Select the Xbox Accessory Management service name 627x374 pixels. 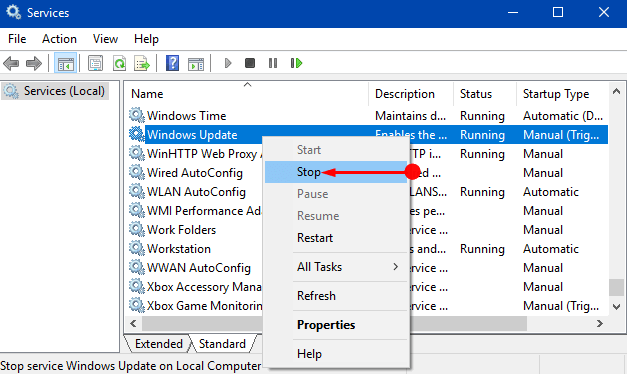(204, 287)
